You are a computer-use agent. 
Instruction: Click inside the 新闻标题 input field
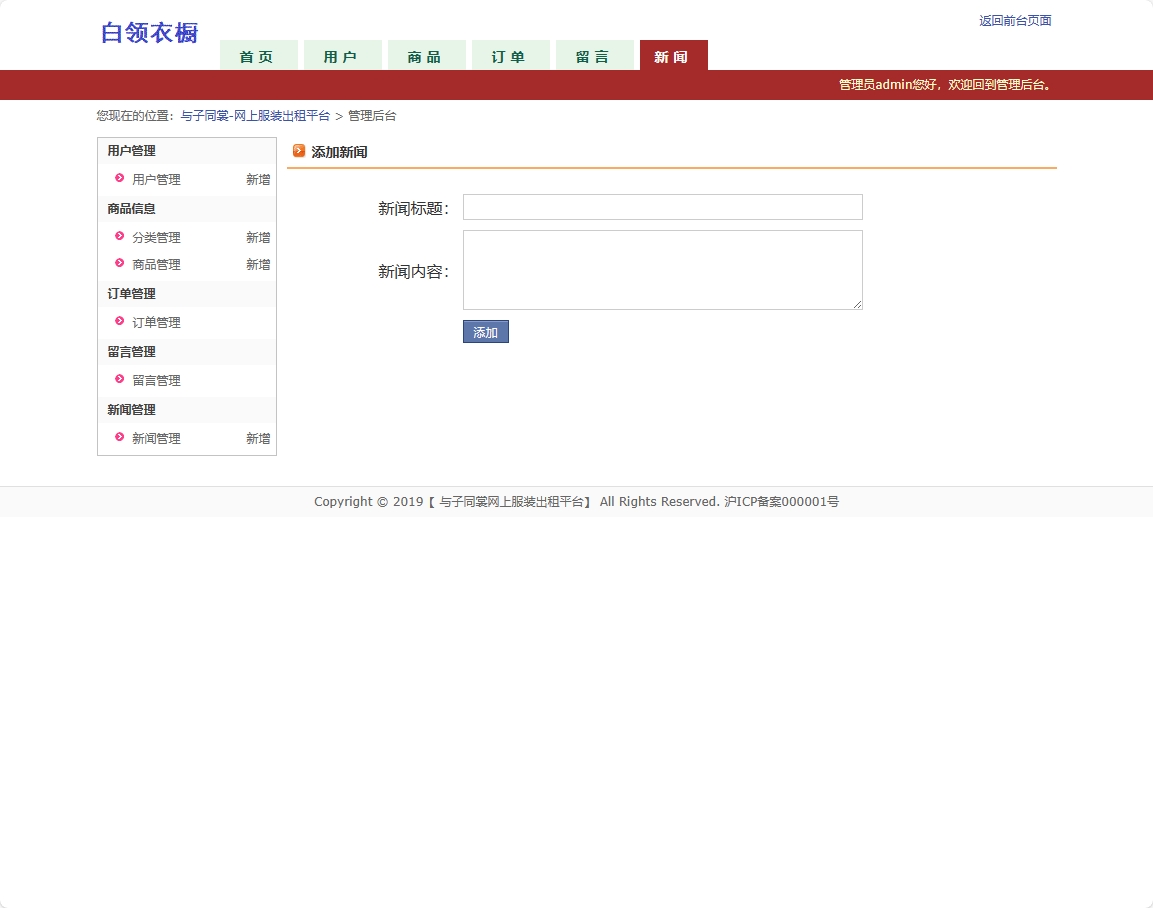pyautogui.click(x=662, y=207)
